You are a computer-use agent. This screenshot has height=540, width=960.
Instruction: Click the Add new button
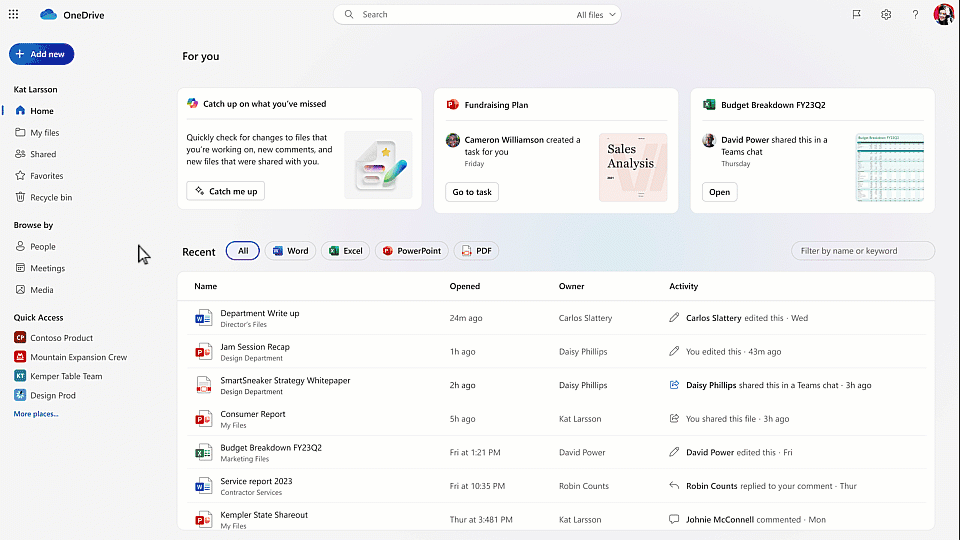pos(42,54)
